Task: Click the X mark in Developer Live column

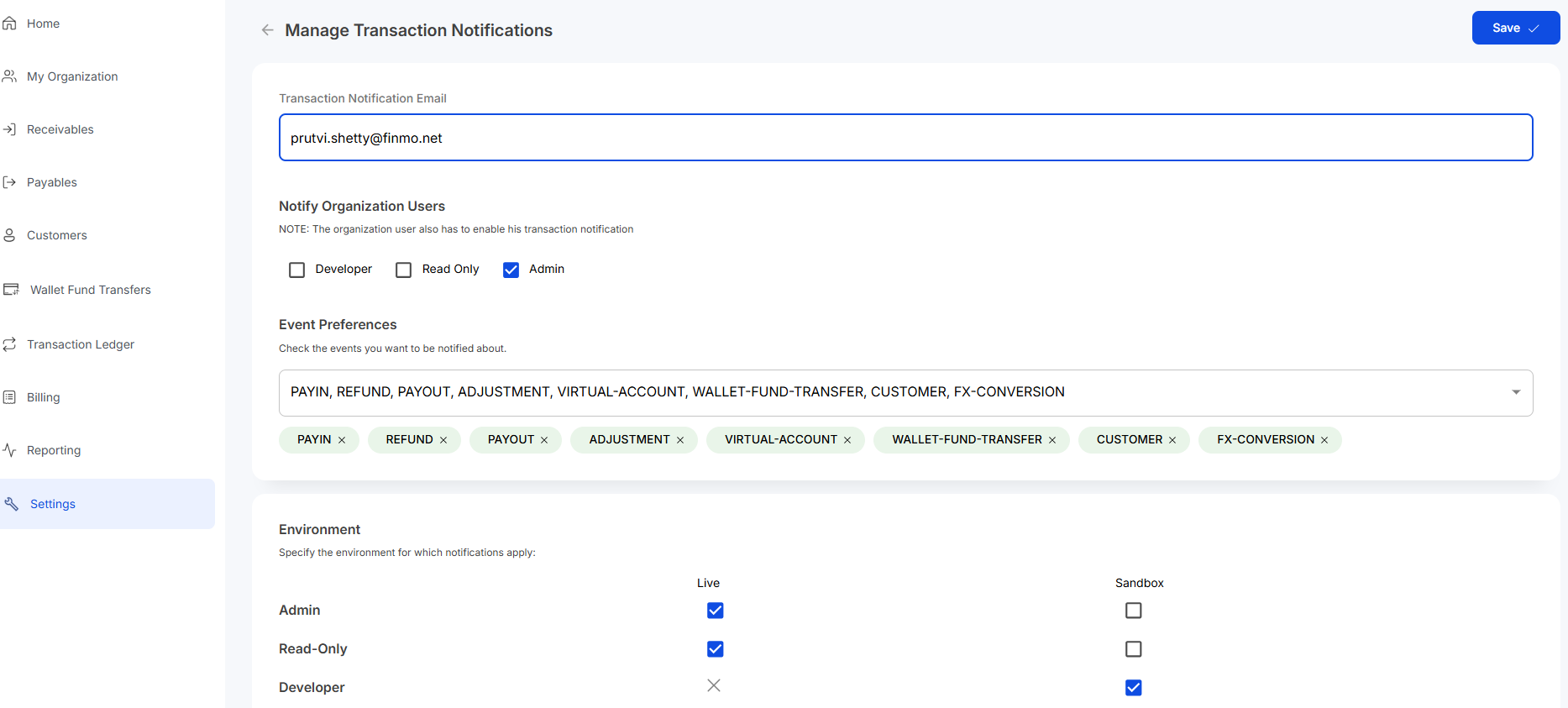Action: [714, 685]
